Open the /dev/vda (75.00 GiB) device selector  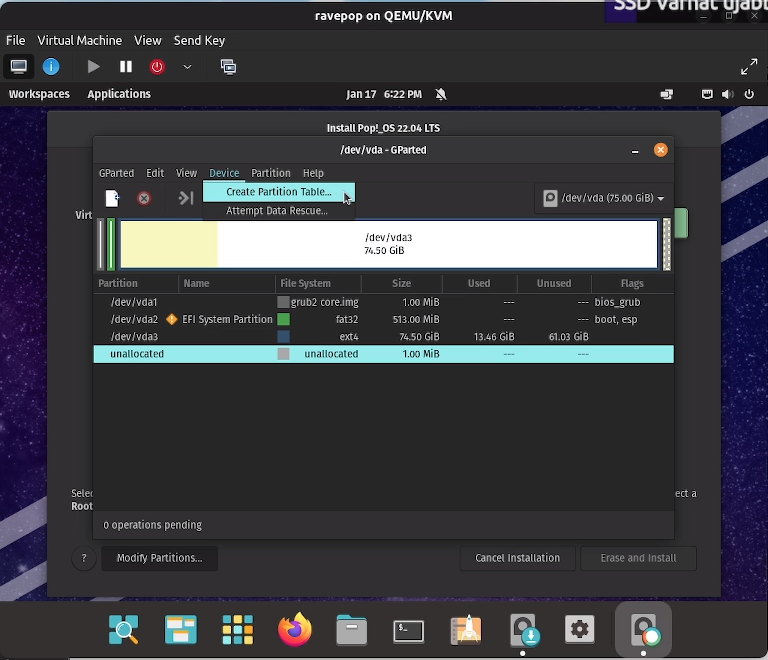pos(603,198)
